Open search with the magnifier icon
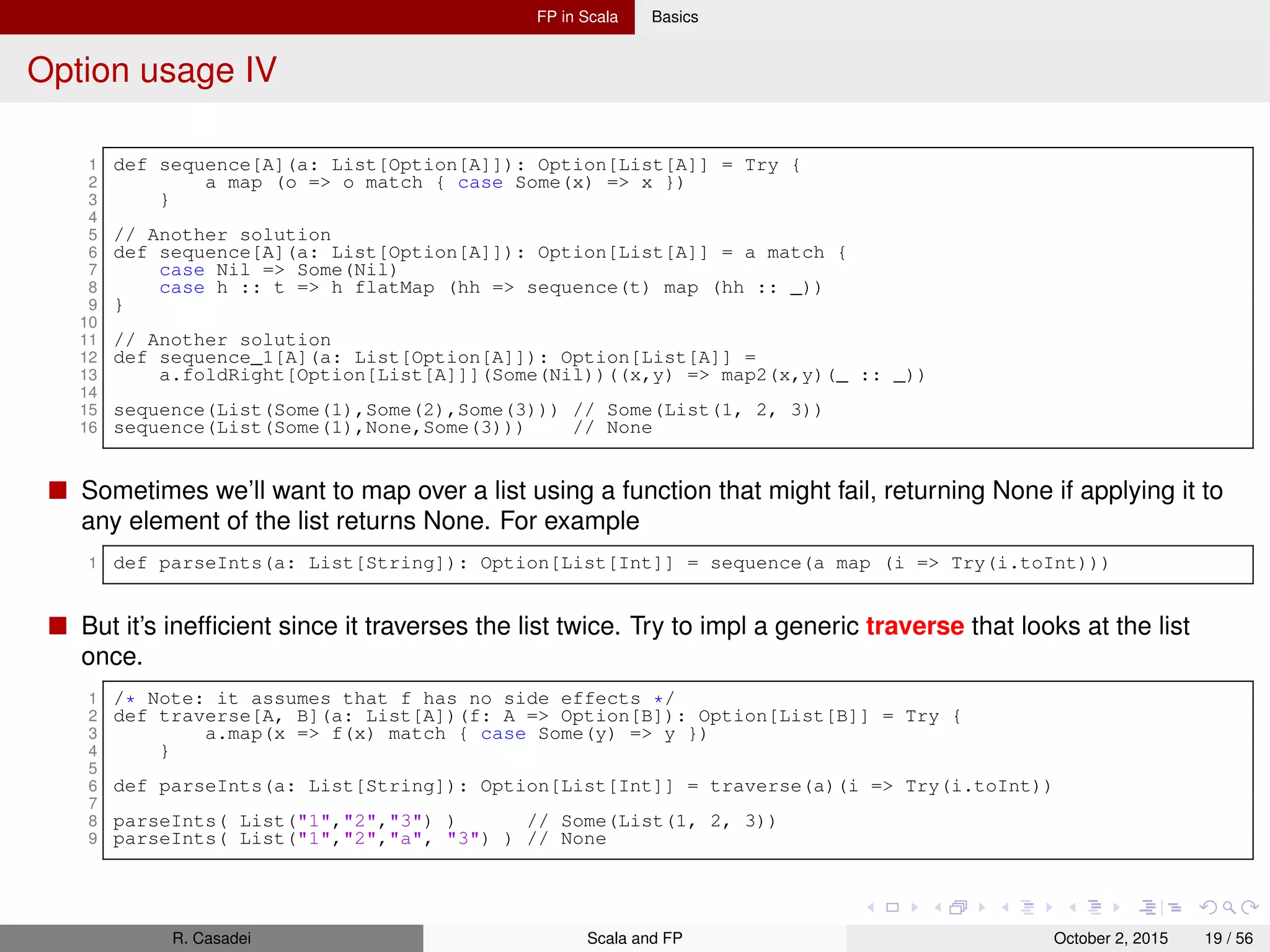The width and height of the screenshot is (1270, 952). click(x=1229, y=908)
